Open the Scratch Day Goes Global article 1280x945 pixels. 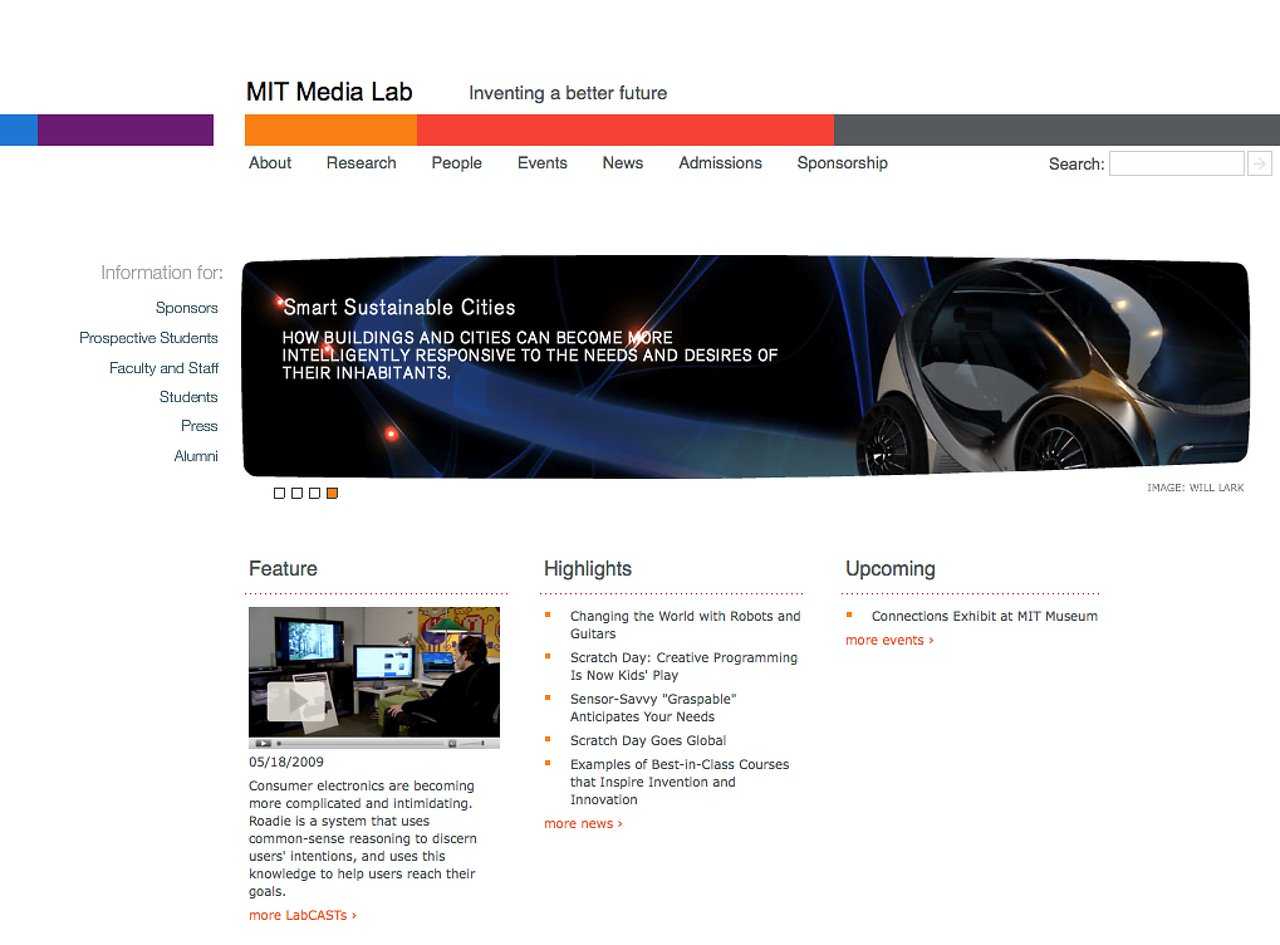coord(647,740)
